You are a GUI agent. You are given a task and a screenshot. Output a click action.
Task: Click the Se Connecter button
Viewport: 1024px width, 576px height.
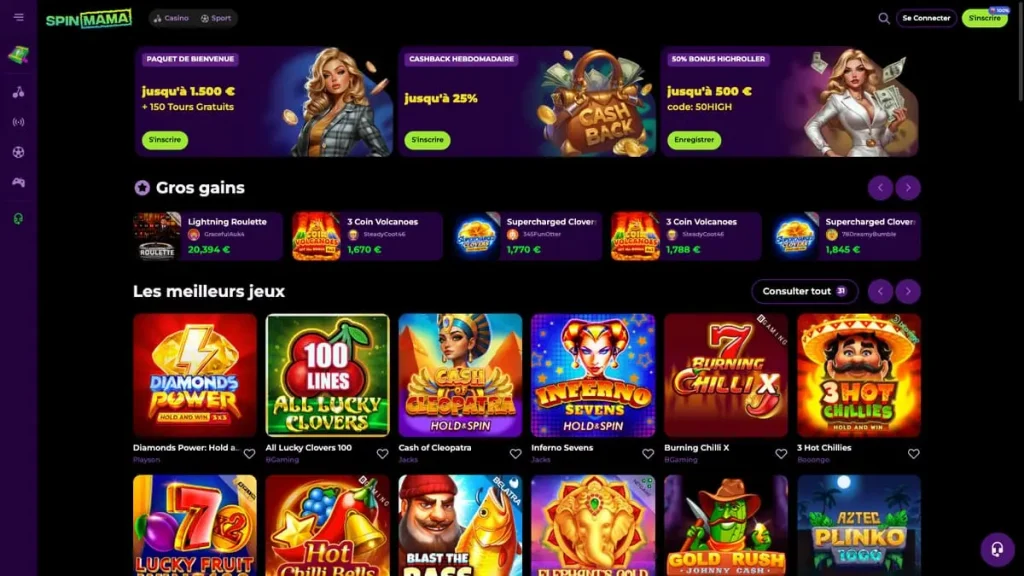click(x=926, y=18)
